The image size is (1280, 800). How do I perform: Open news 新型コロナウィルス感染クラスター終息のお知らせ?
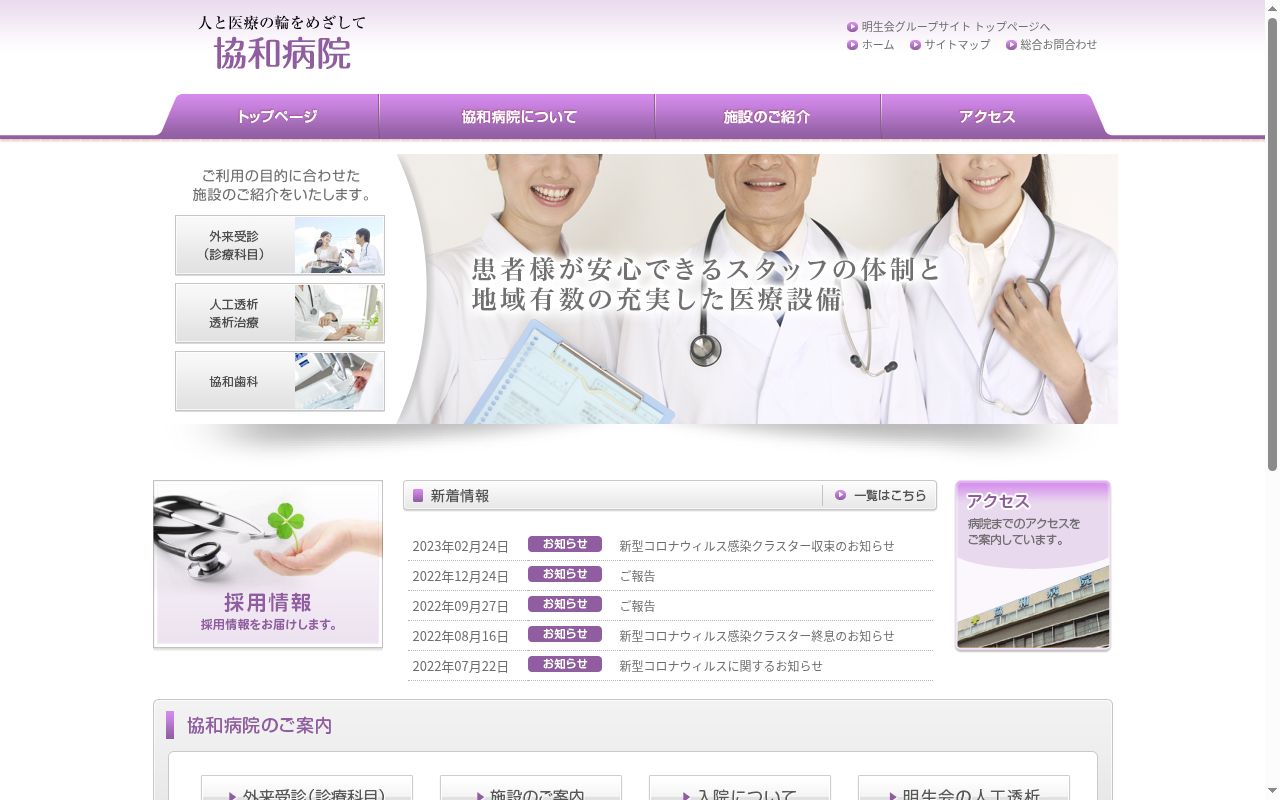point(757,636)
